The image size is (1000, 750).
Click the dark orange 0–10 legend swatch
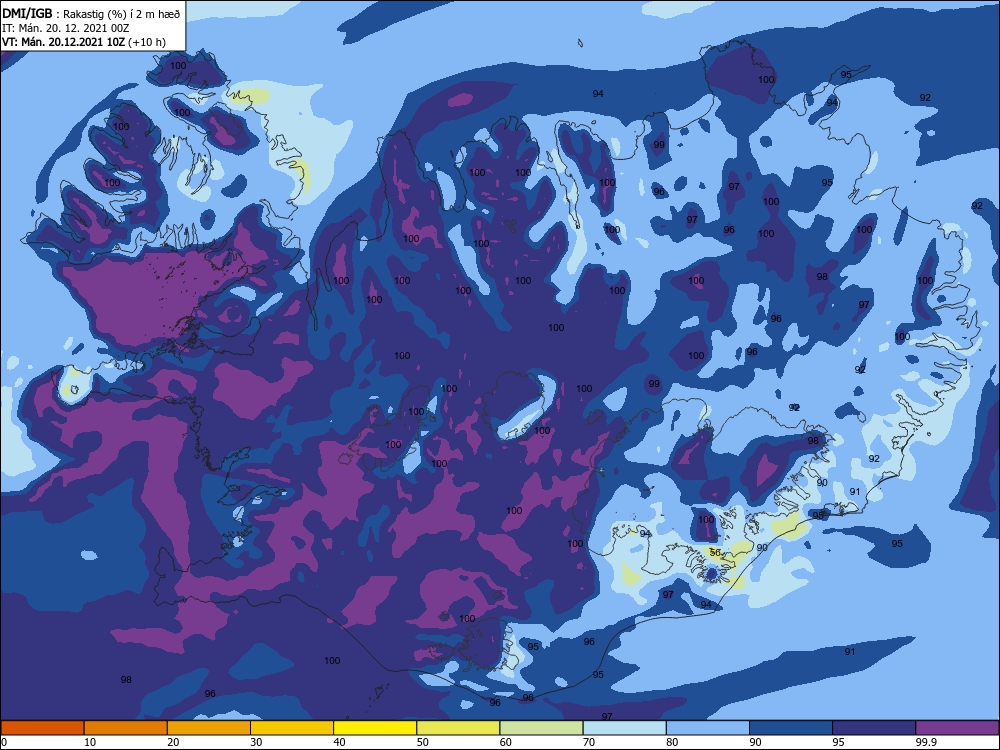coord(42,728)
